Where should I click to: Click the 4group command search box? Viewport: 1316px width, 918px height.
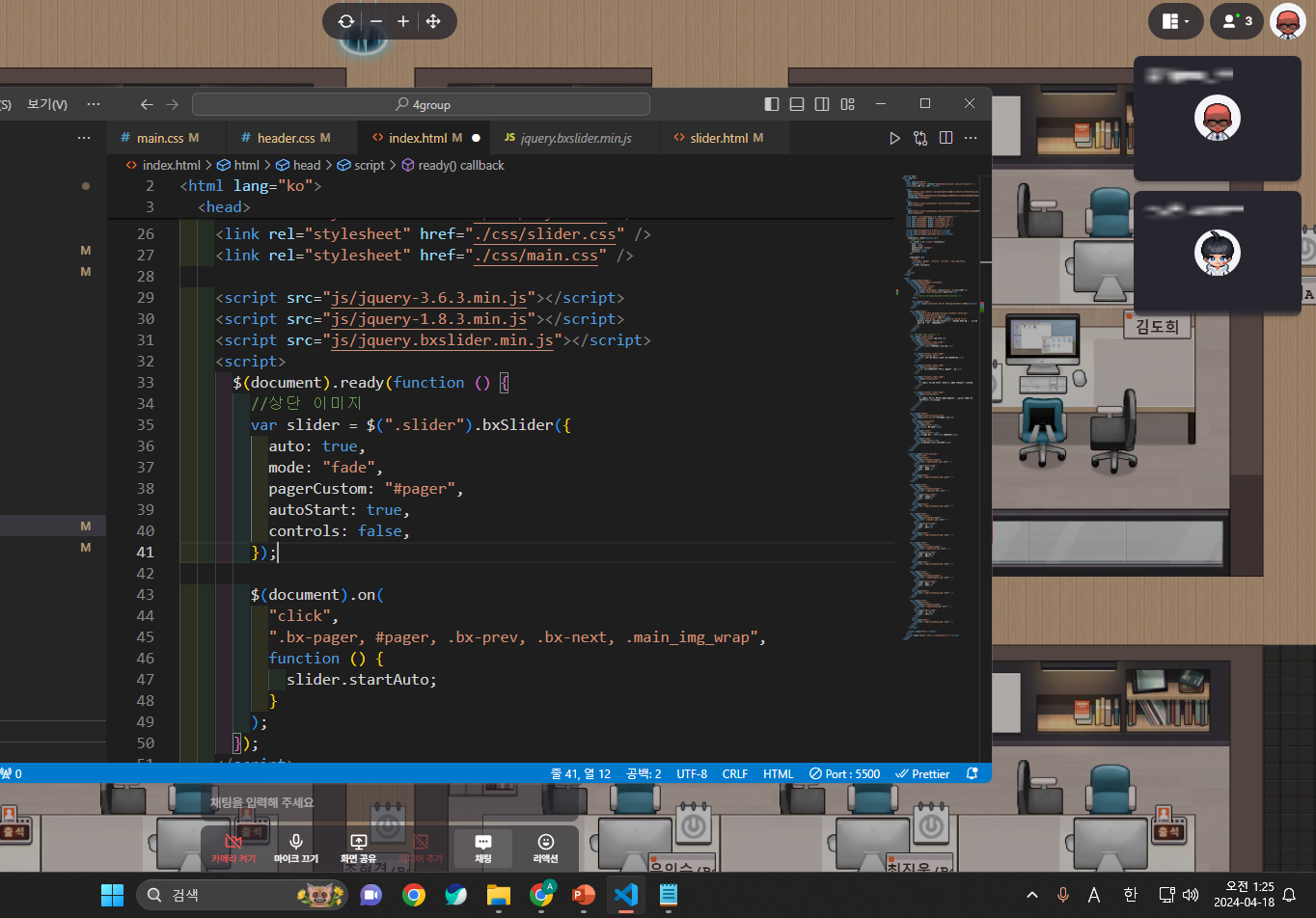point(421,104)
